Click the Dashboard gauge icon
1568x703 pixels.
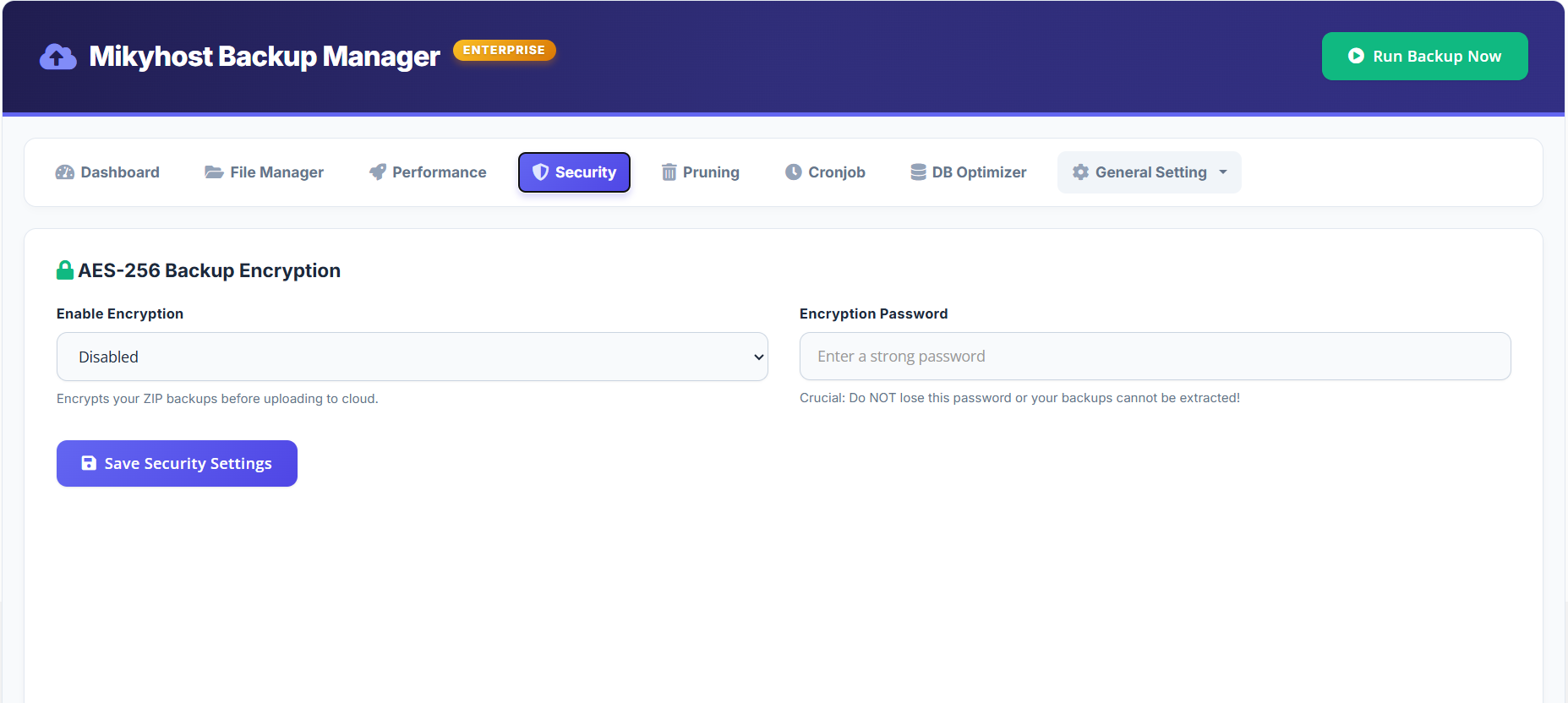coord(65,172)
